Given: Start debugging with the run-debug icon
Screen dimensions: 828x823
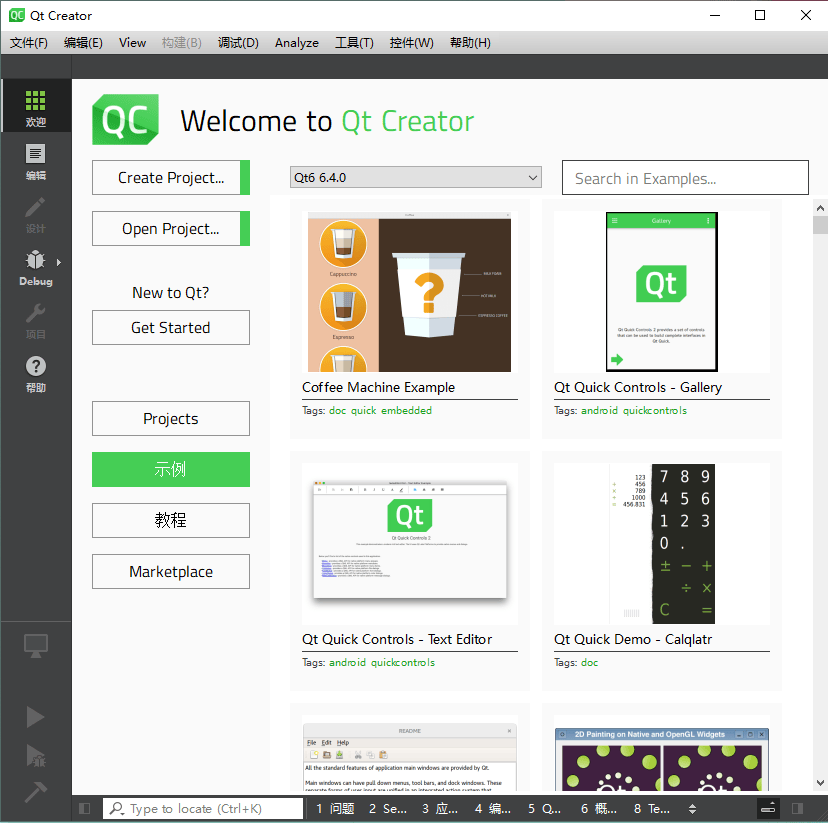Looking at the screenshot, I should (35, 755).
